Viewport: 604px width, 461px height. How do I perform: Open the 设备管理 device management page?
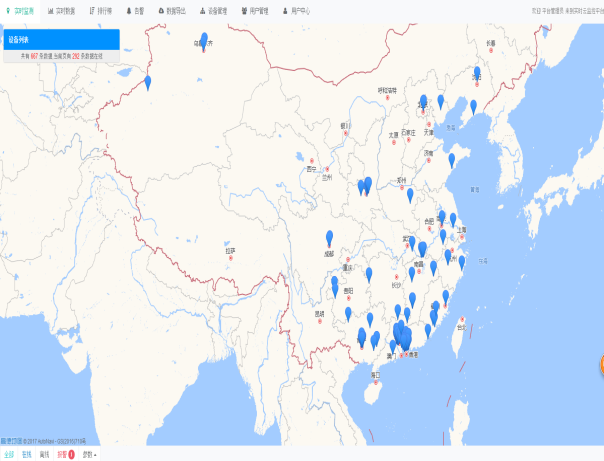[x=214, y=10]
